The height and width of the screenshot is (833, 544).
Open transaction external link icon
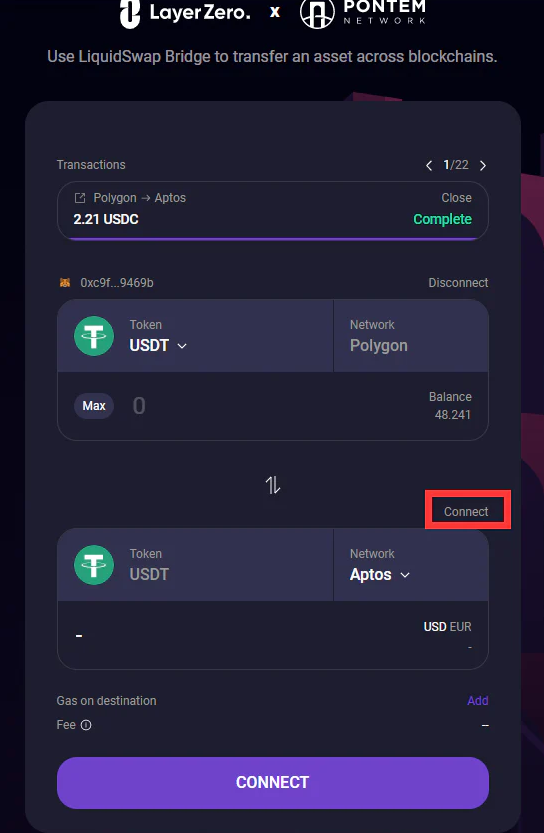80,198
